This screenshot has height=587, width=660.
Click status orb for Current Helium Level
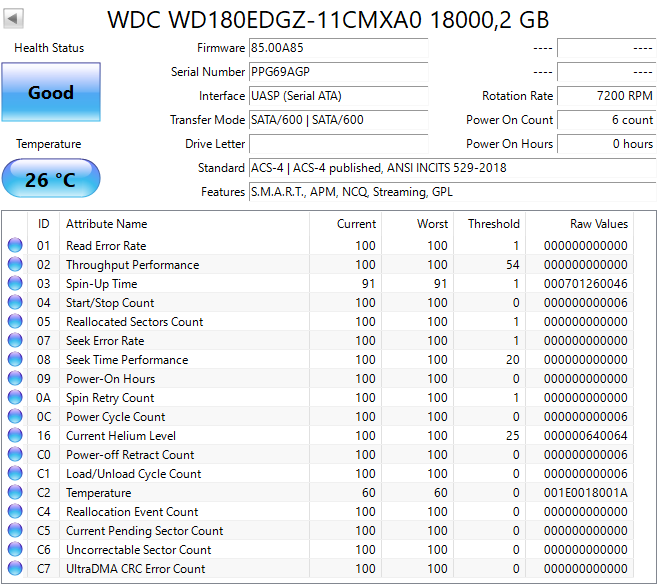15,436
